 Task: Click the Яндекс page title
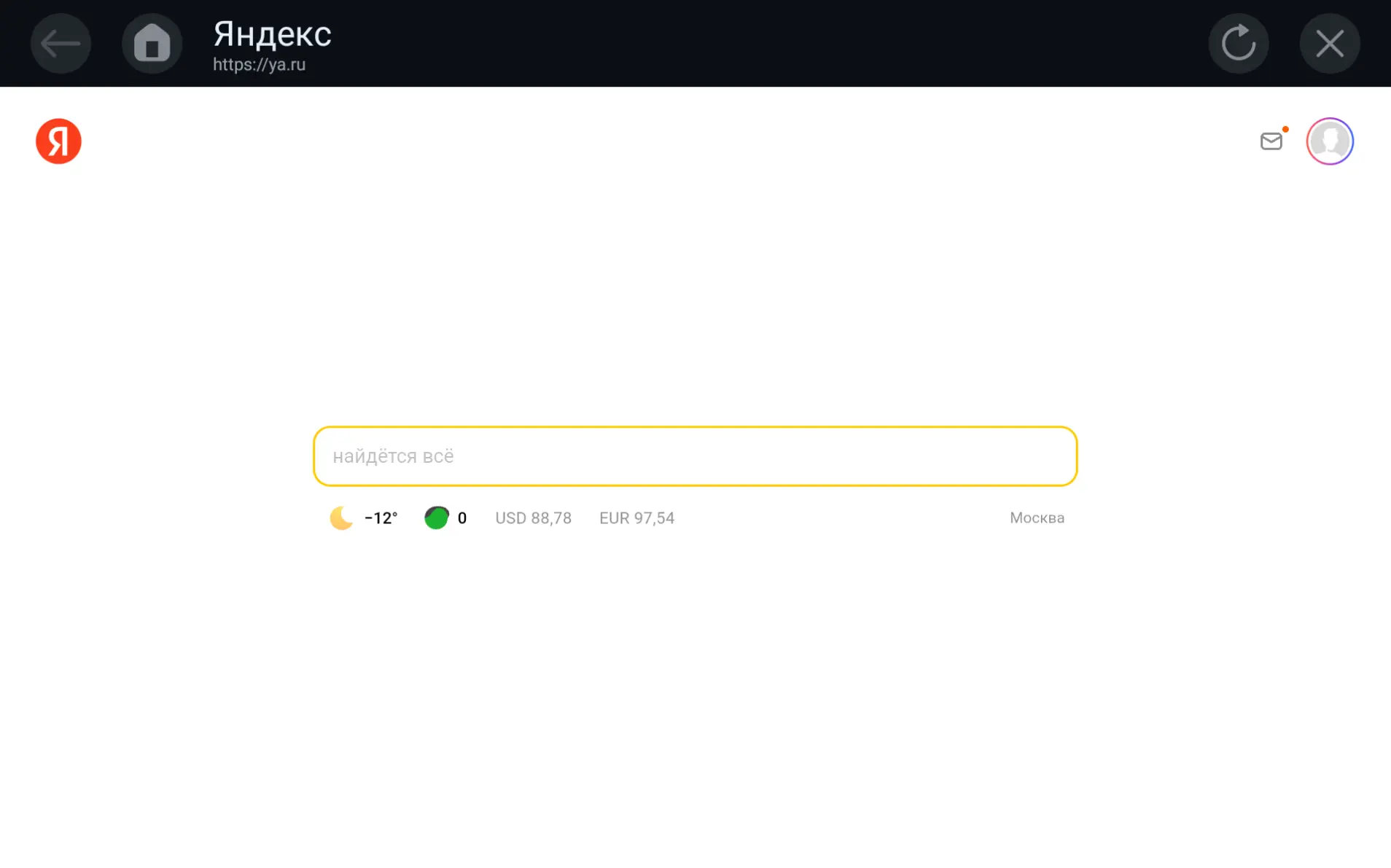tap(272, 34)
